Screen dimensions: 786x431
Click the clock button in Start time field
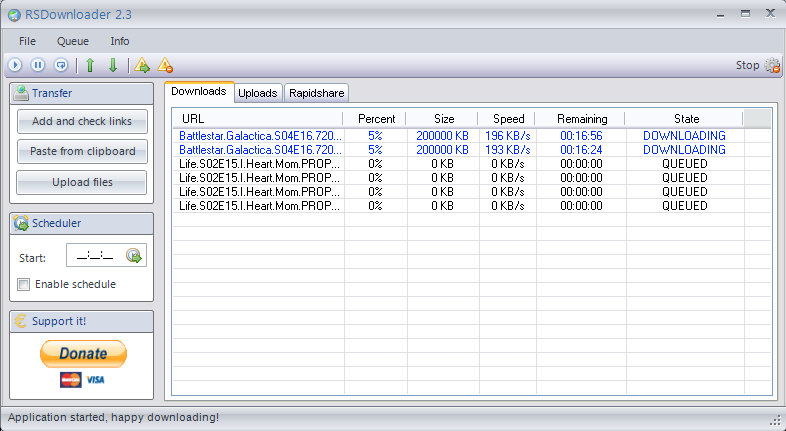[134, 256]
